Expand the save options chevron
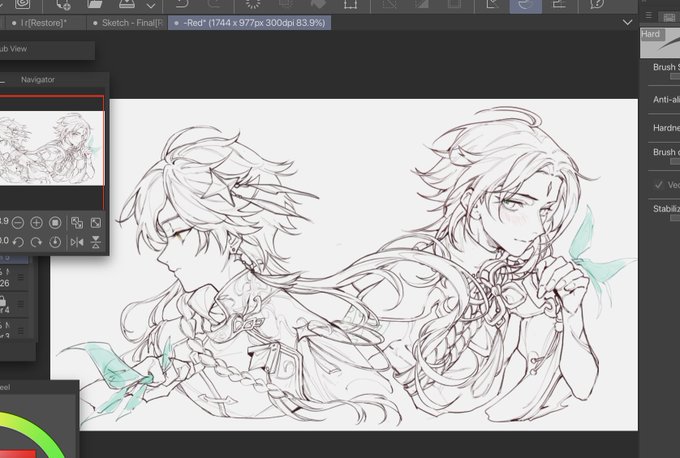Image resolution: width=680 pixels, height=458 pixels. pos(151,6)
